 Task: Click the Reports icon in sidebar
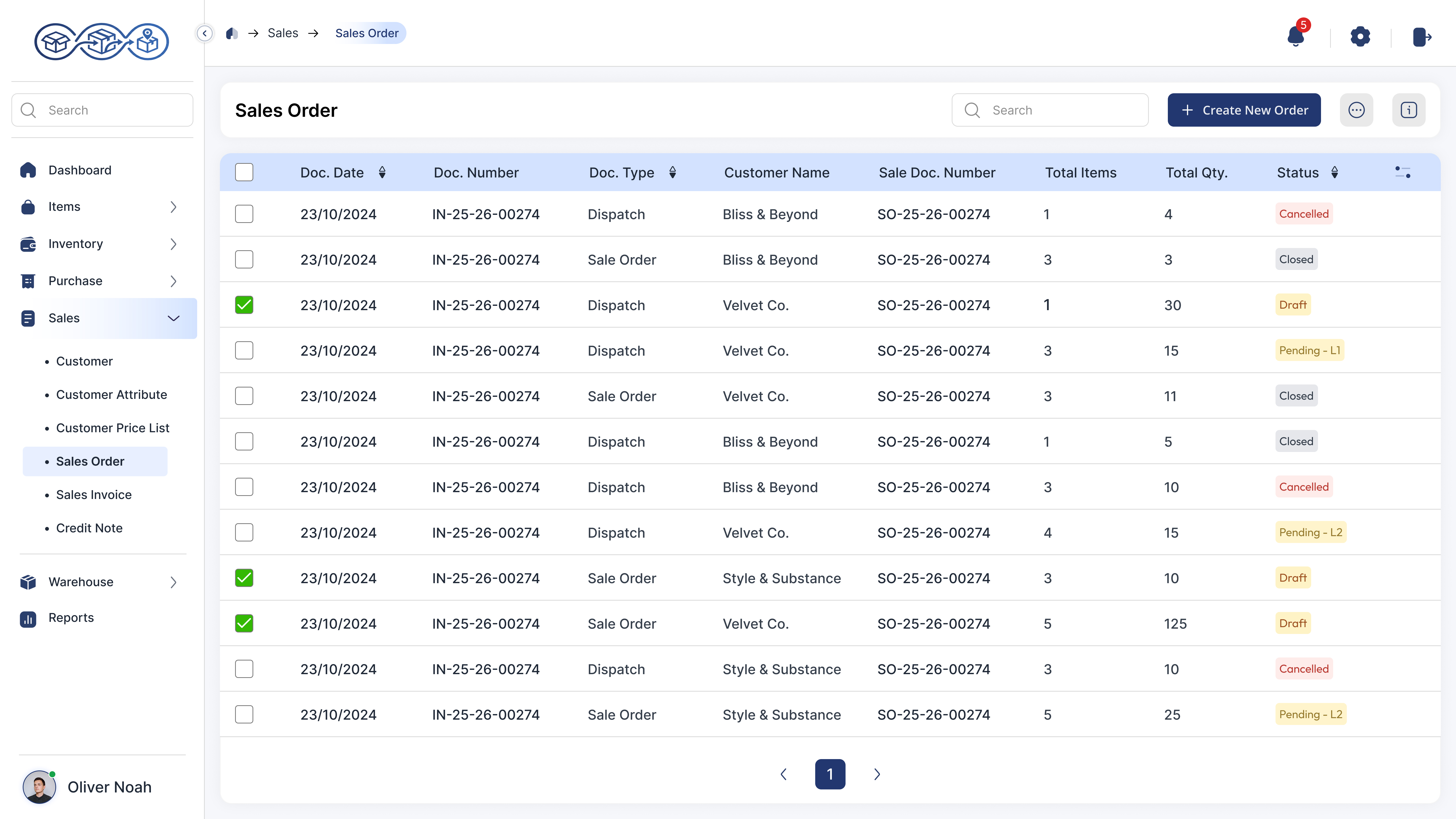pos(28,618)
